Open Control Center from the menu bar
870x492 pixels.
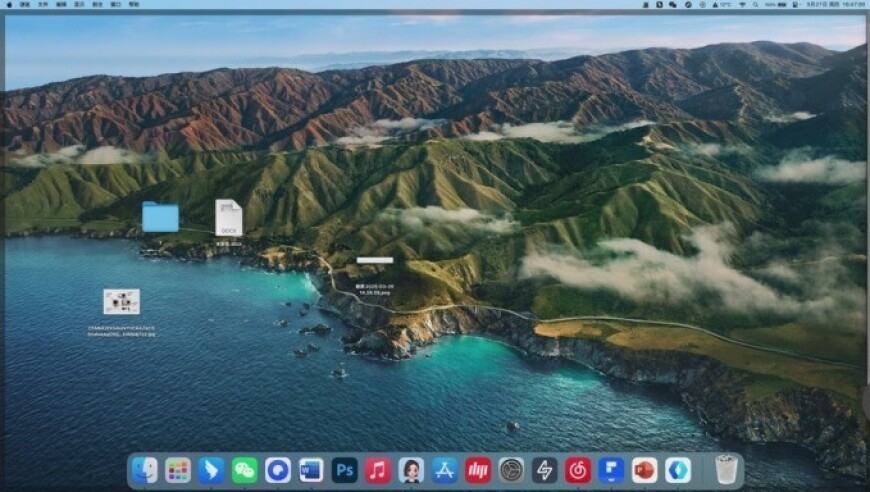pos(796,4)
